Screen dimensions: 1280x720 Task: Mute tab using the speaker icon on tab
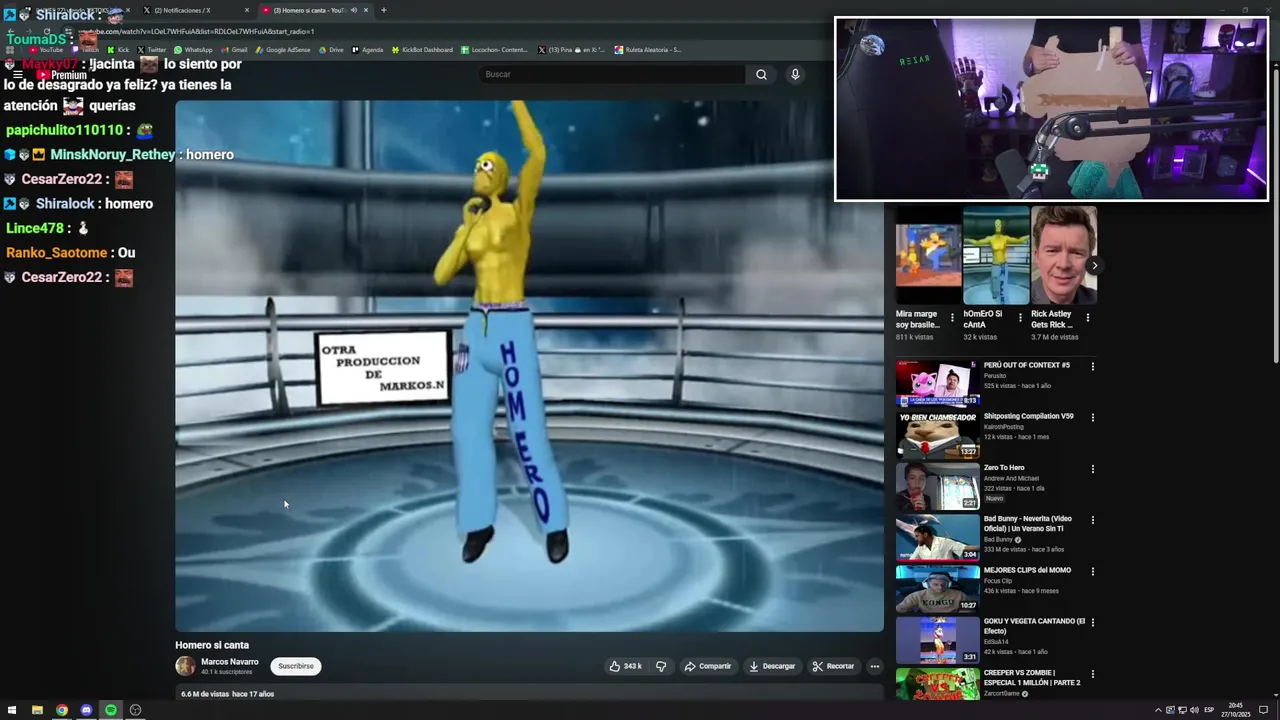[x=353, y=10]
